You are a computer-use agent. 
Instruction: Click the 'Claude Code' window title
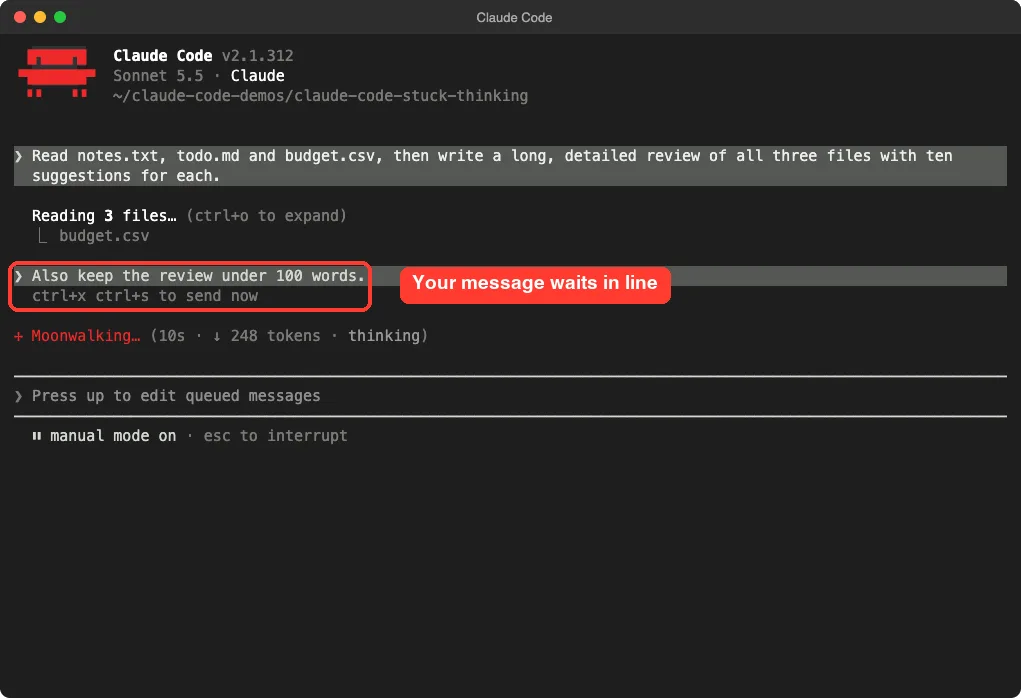tap(514, 18)
